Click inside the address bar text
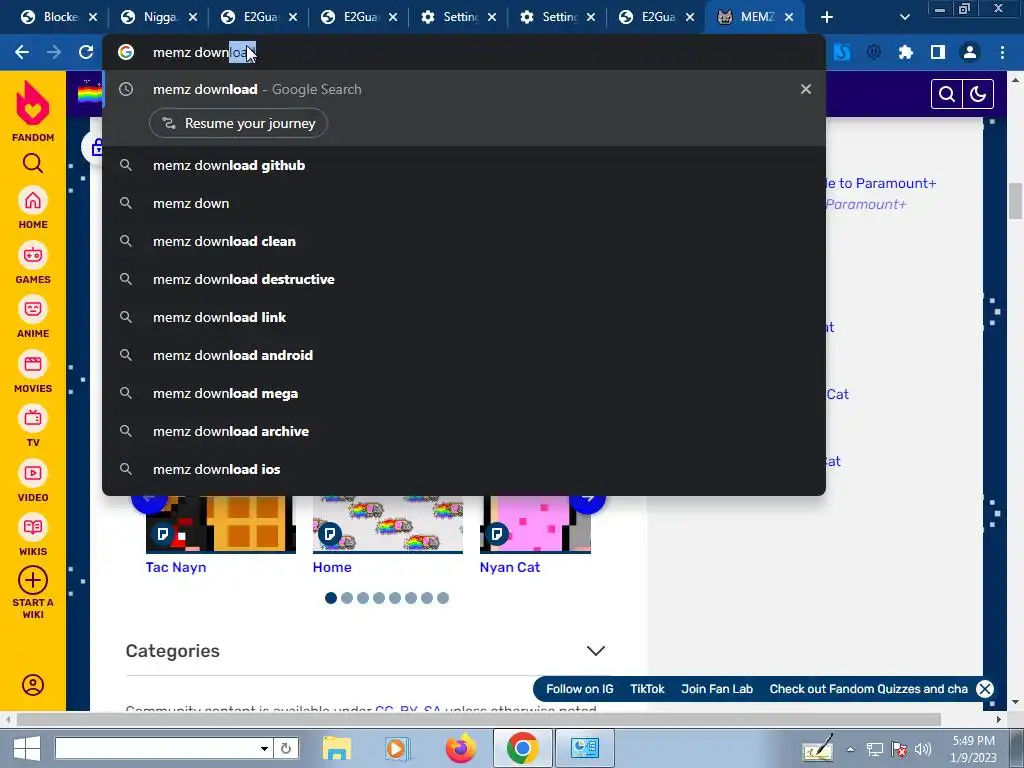The width and height of the screenshot is (1024, 768). click(204, 52)
